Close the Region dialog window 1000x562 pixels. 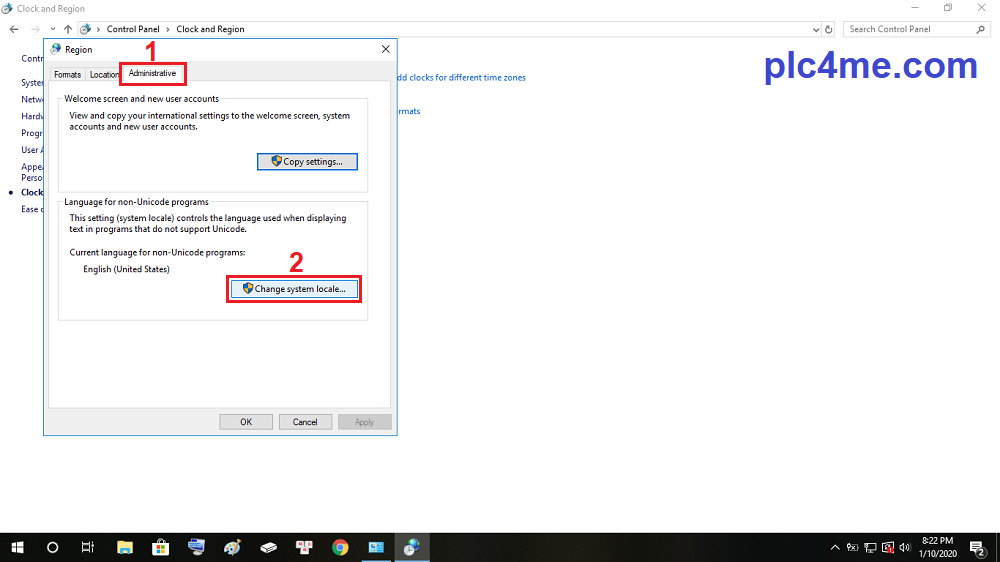(386, 49)
